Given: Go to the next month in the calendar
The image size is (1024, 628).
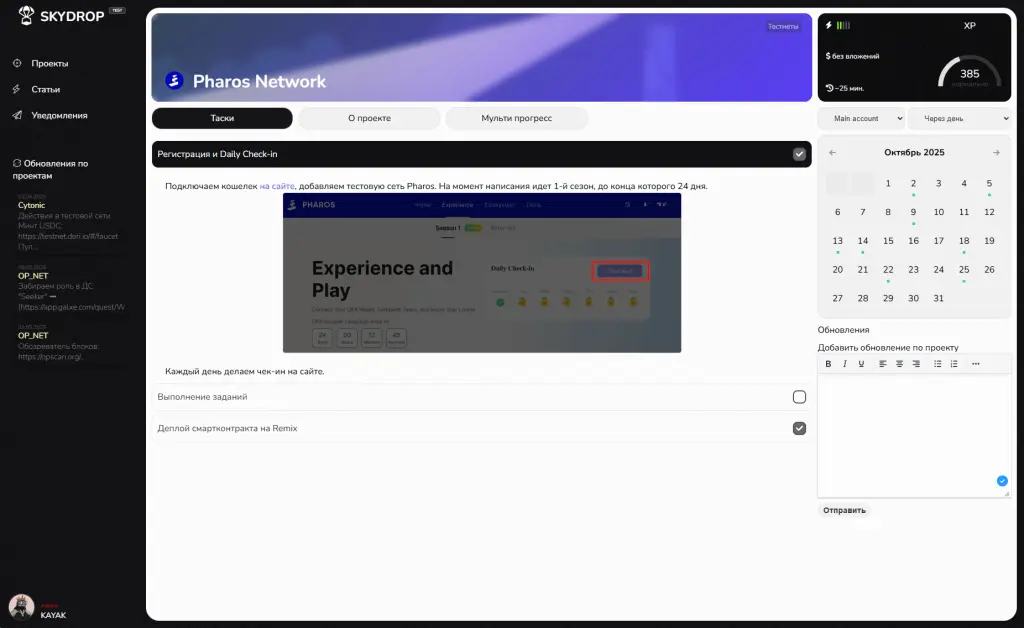Looking at the screenshot, I should (x=996, y=153).
